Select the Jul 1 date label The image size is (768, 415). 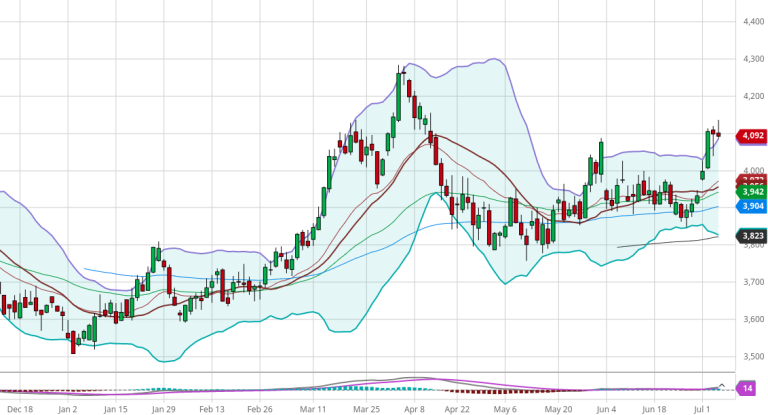pos(700,409)
